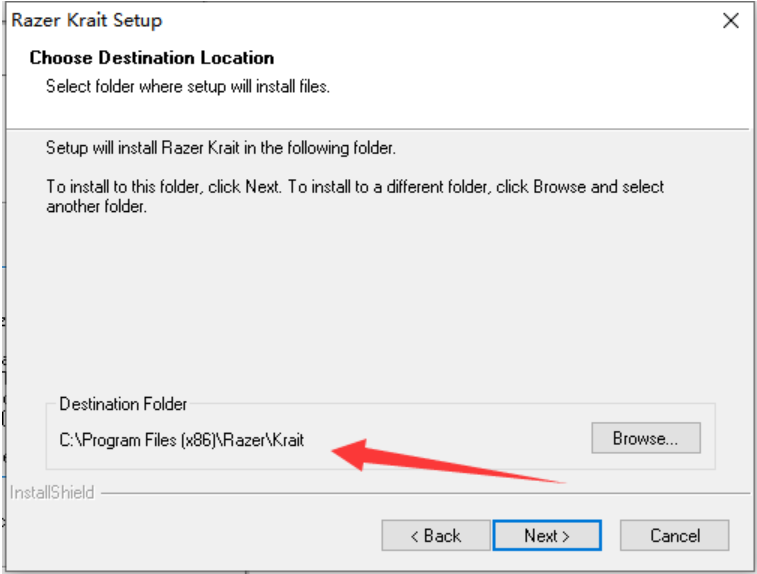This screenshot has height=574, width=757.
Task: Click the word Browse in the instruction text
Action: 559,187
